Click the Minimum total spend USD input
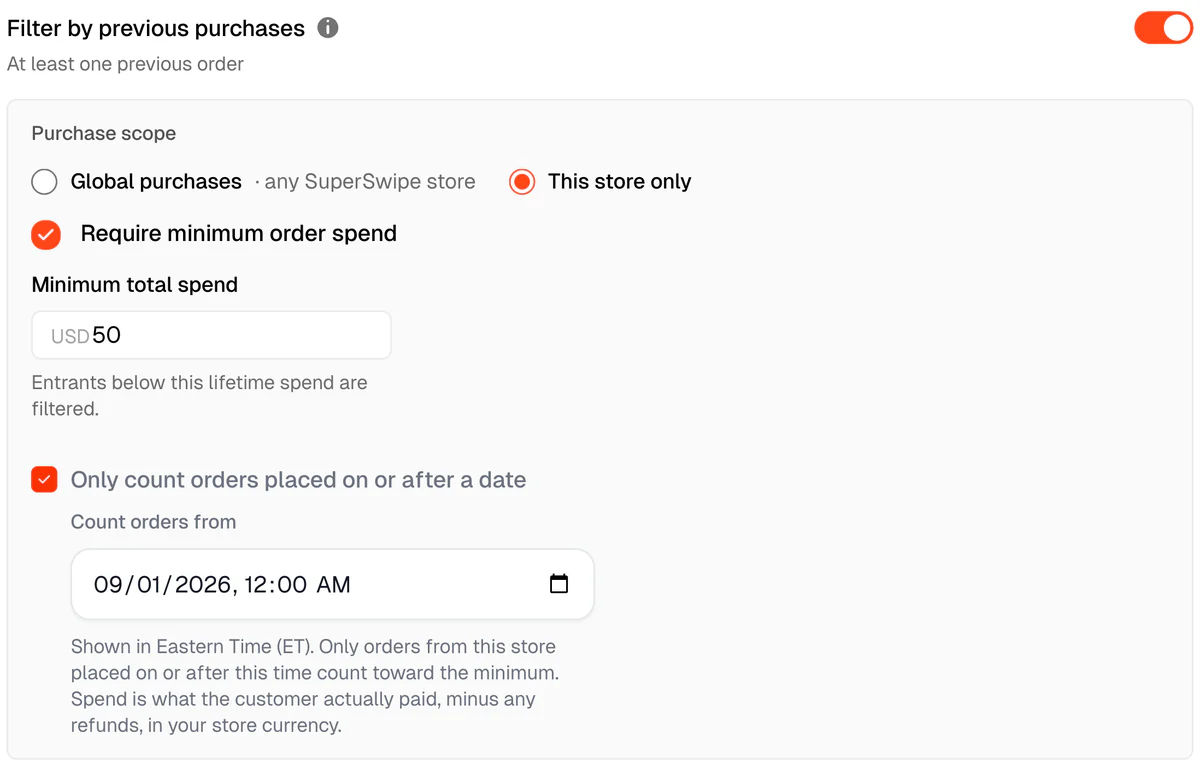 click(x=211, y=335)
